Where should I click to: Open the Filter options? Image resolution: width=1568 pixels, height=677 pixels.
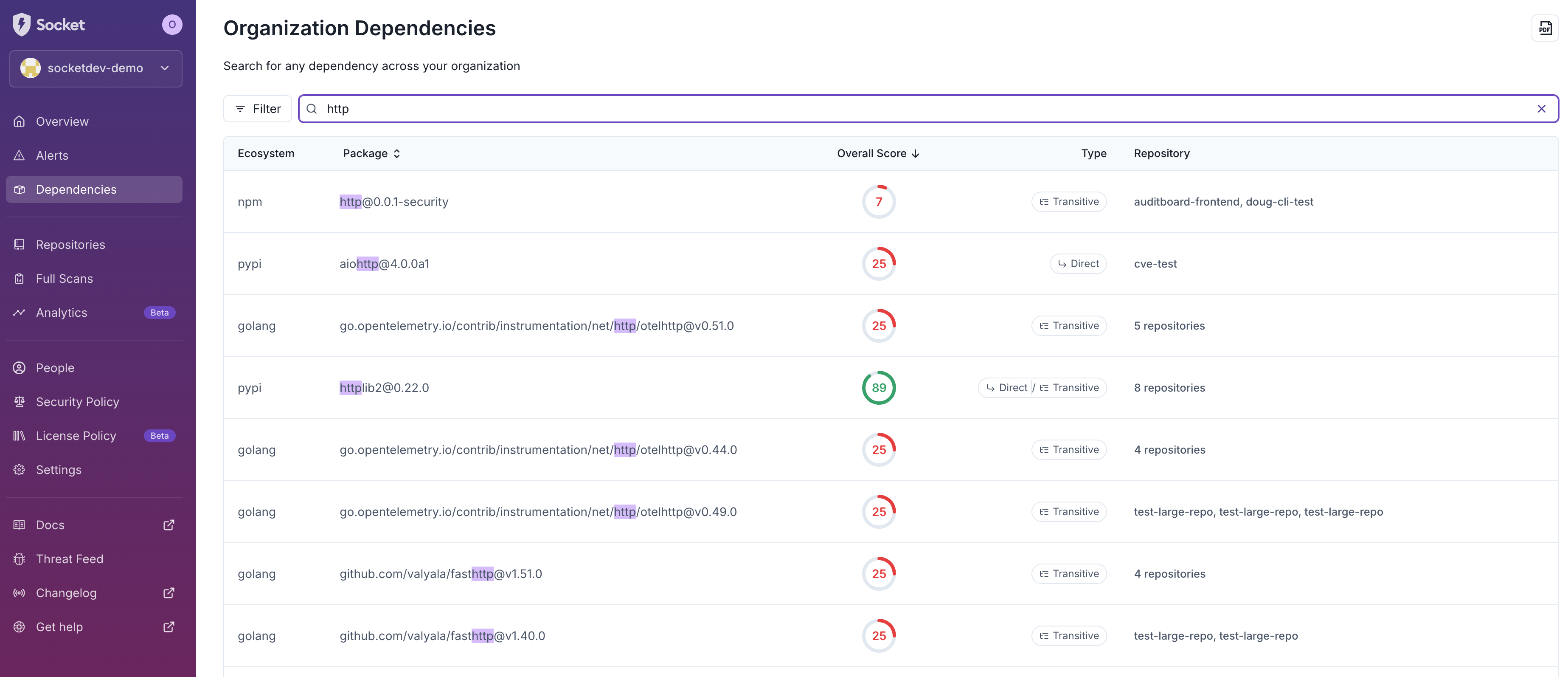click(x=258, y=109)
